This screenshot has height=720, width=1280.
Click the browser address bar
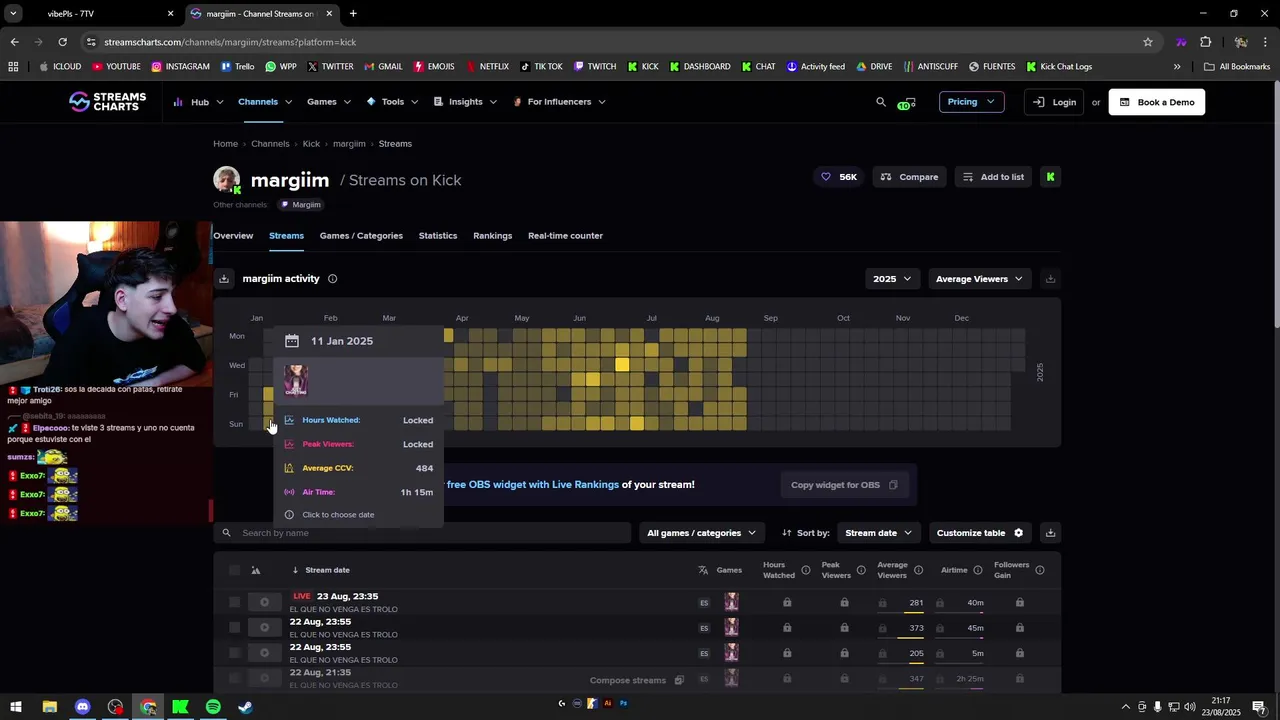610,42
